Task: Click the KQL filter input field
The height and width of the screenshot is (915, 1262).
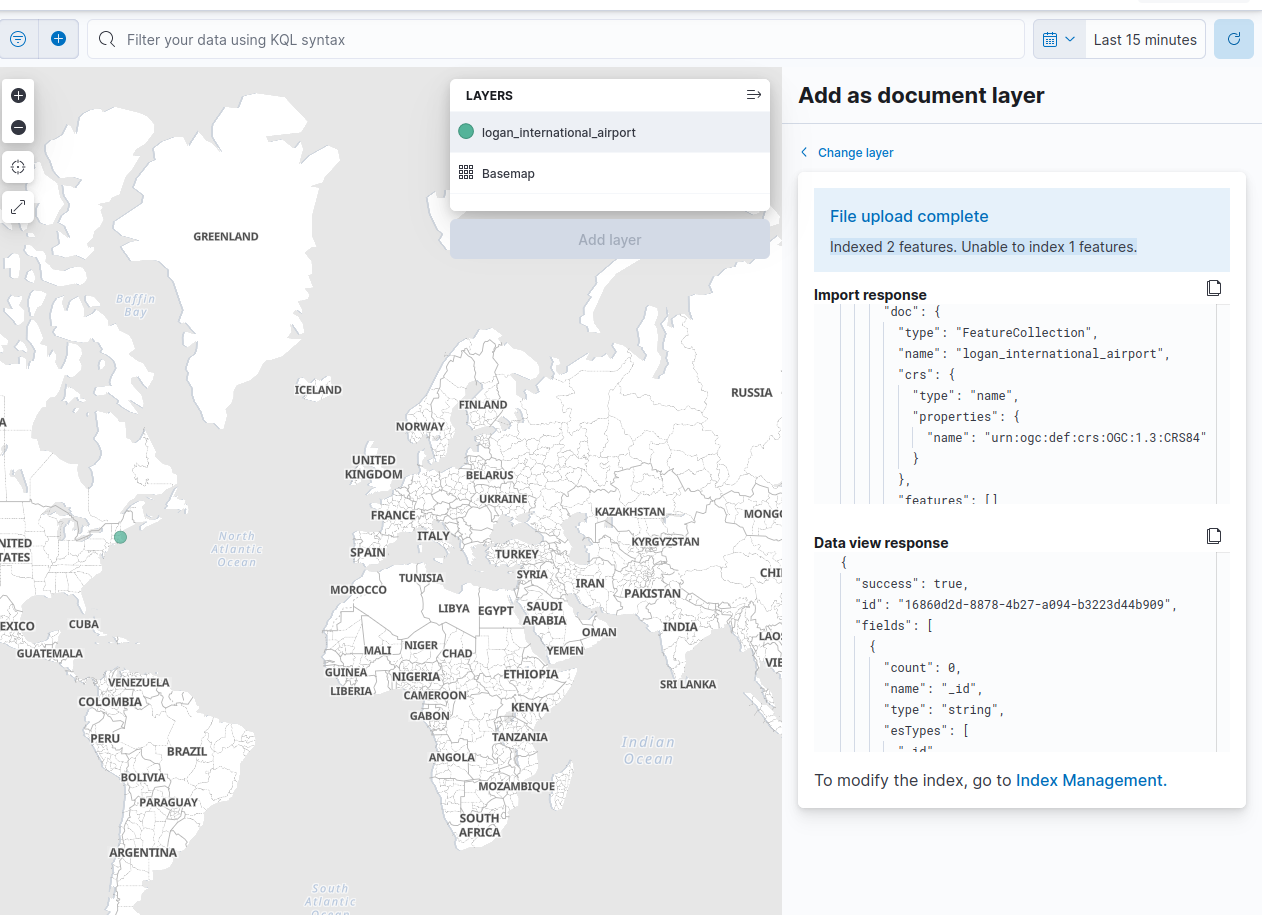Action: point(400,39)
